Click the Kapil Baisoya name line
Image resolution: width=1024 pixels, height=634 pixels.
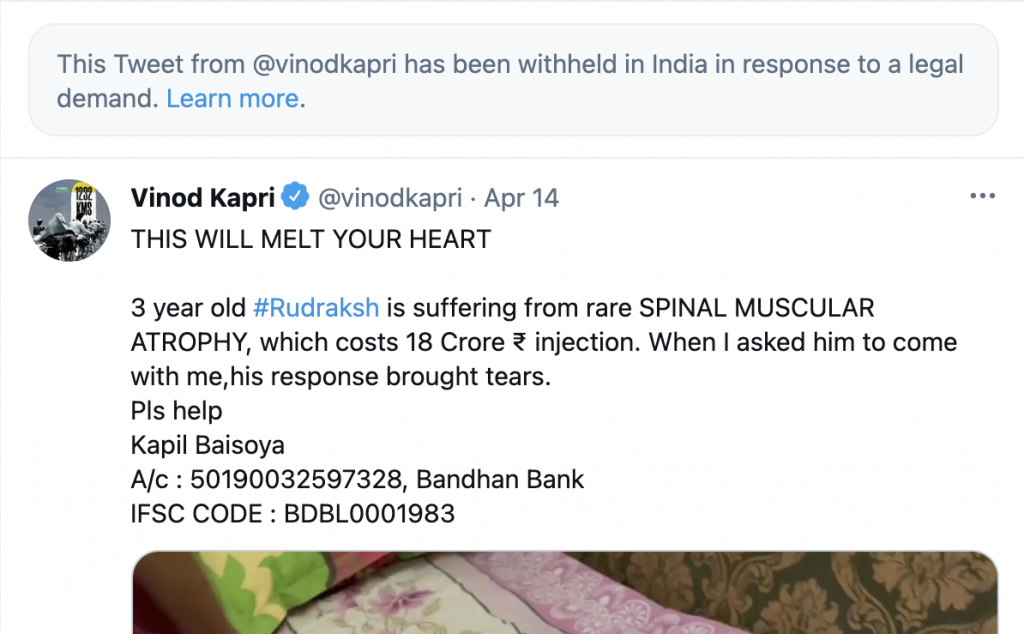[207, 445]
